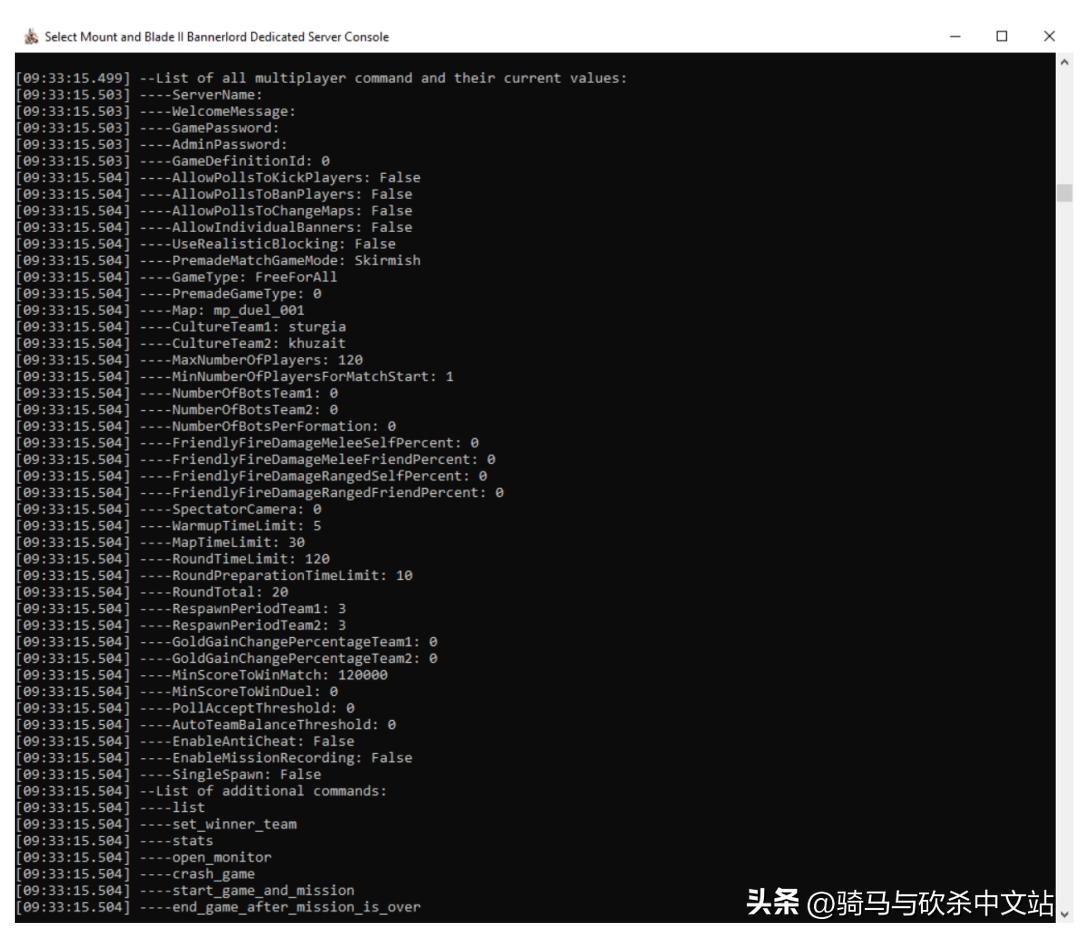The height and width of the screenshot is (942, 1080).
Task: Click RoundPreparationTimeLimit: 10 line
Action: 214,575
